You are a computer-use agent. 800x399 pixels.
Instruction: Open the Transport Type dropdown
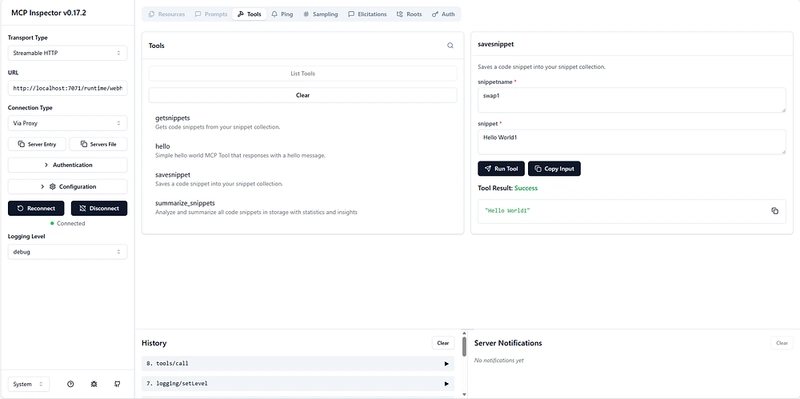pyautogui.click(x=67, y=53)
